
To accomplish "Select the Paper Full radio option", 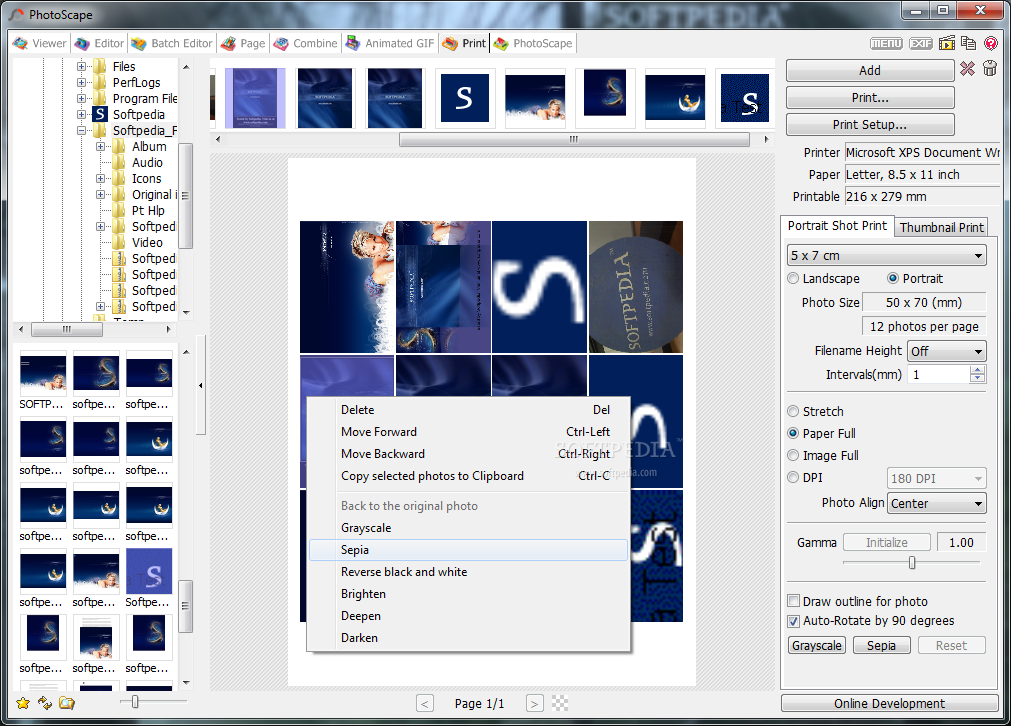I will (793, 433).
